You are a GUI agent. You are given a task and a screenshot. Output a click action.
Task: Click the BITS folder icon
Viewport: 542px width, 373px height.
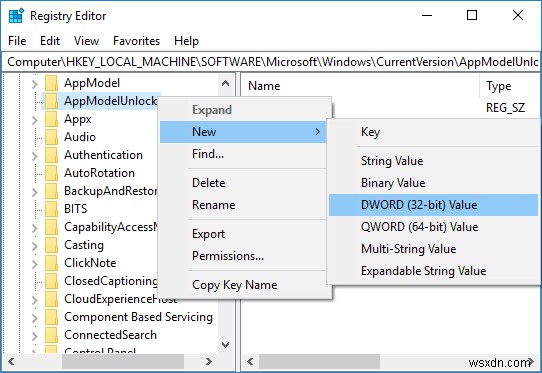[x=51, y=209]
